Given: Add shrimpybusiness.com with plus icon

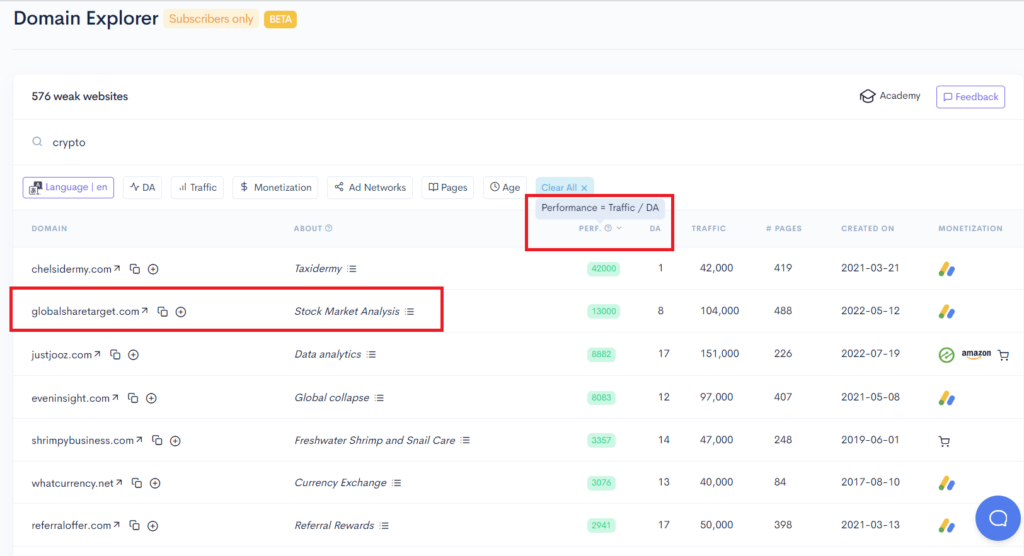Looking at the screenshot, I should pos(175,441).
